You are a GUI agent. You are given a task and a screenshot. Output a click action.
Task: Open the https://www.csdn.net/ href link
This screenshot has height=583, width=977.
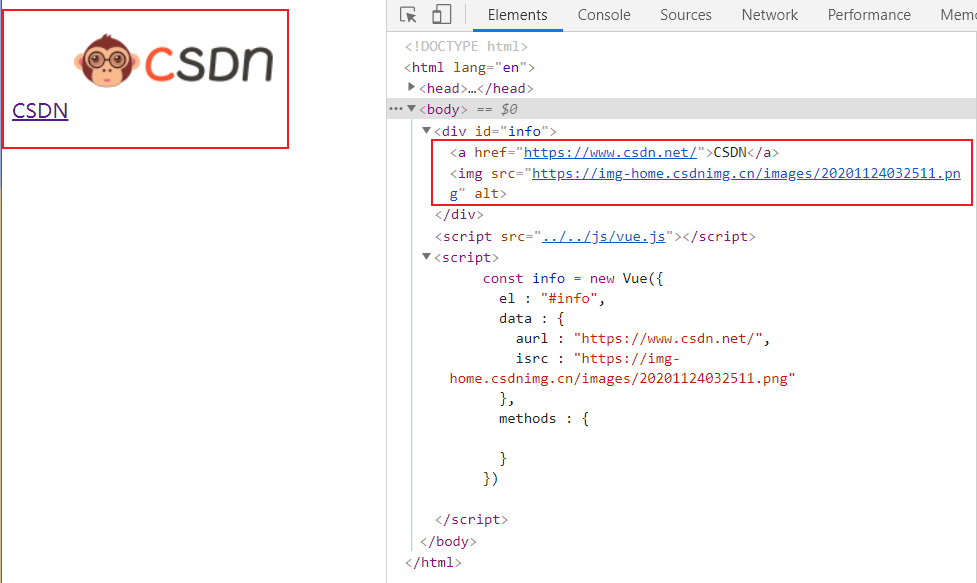(610, 153)
